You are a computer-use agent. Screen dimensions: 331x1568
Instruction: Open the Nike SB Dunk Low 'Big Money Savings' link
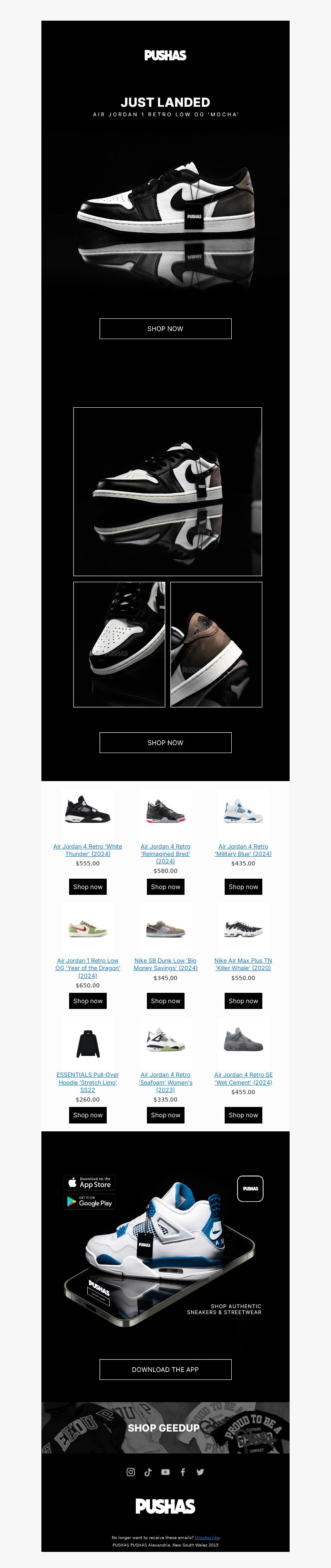click(165, 964)
